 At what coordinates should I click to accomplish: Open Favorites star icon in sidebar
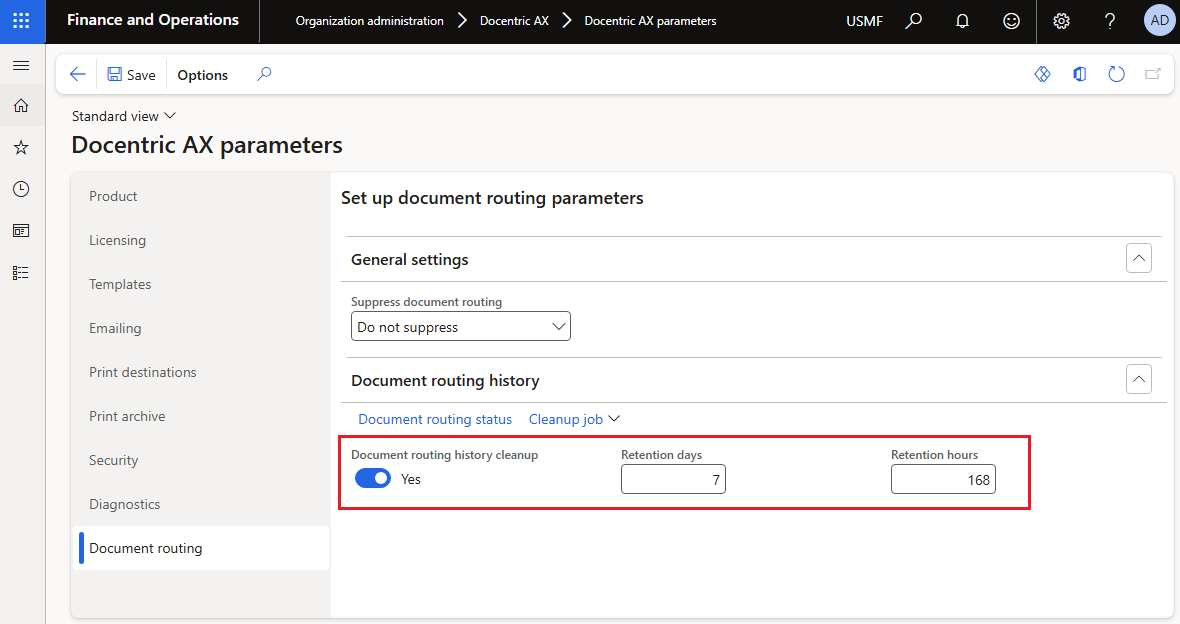[x=21, y=148]
